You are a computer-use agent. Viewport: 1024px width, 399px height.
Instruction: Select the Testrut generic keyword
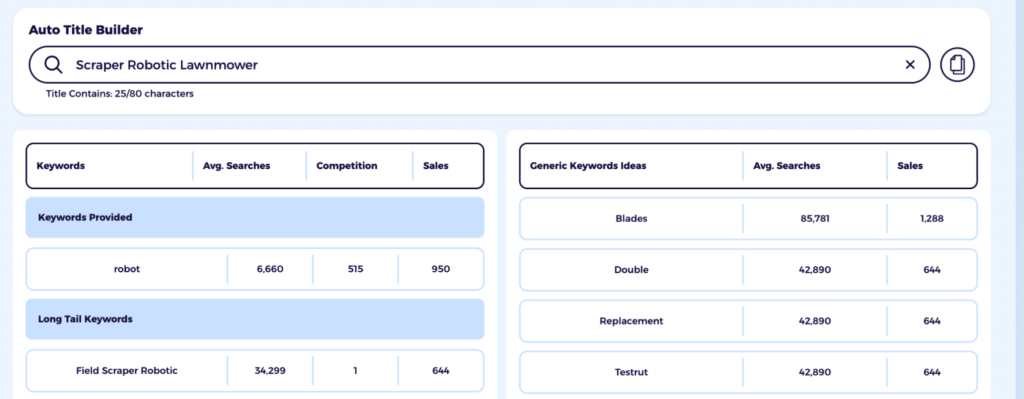631,372
